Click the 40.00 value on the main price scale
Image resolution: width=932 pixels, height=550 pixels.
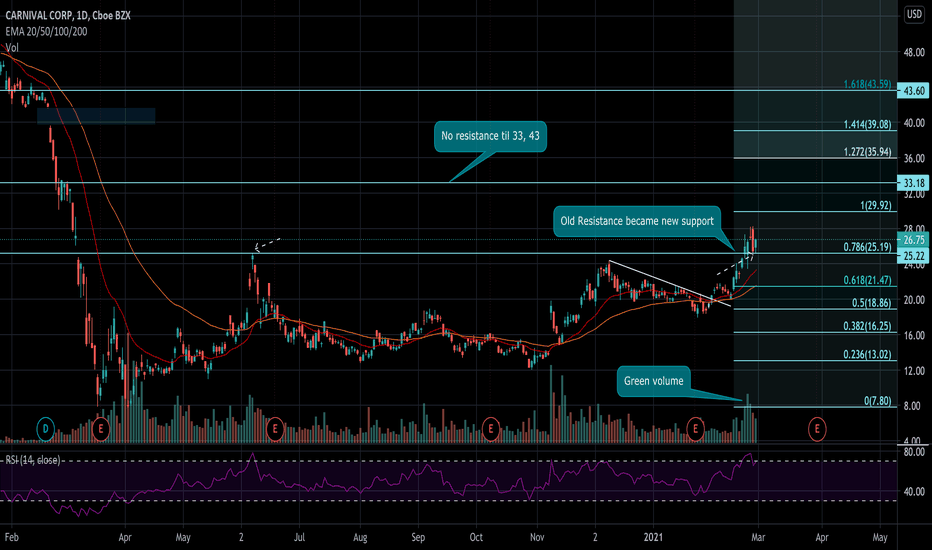click(914, 123)
